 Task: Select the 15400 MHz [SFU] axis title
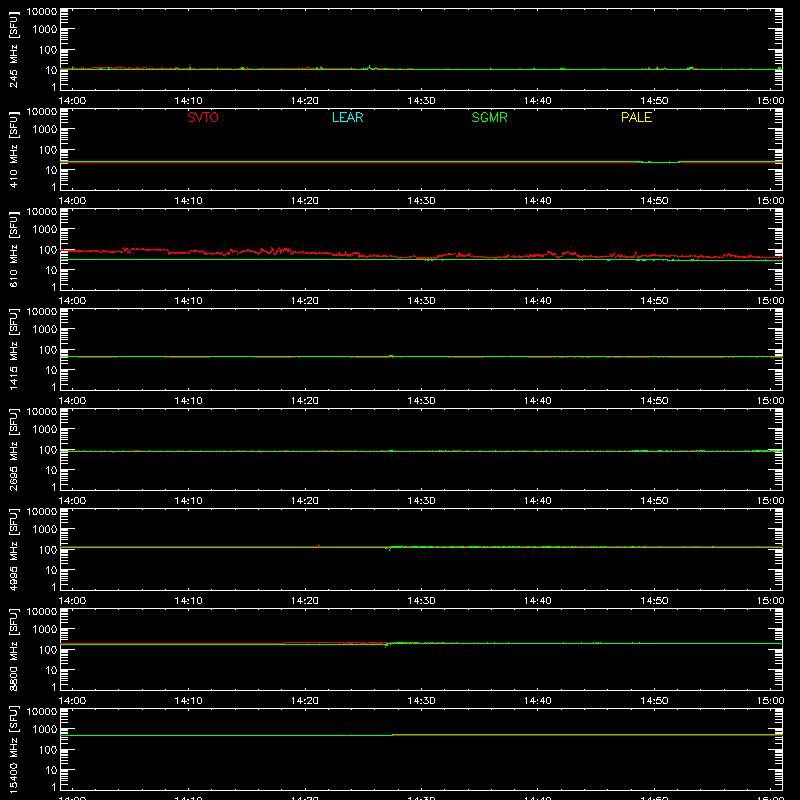tap(13, 749)
